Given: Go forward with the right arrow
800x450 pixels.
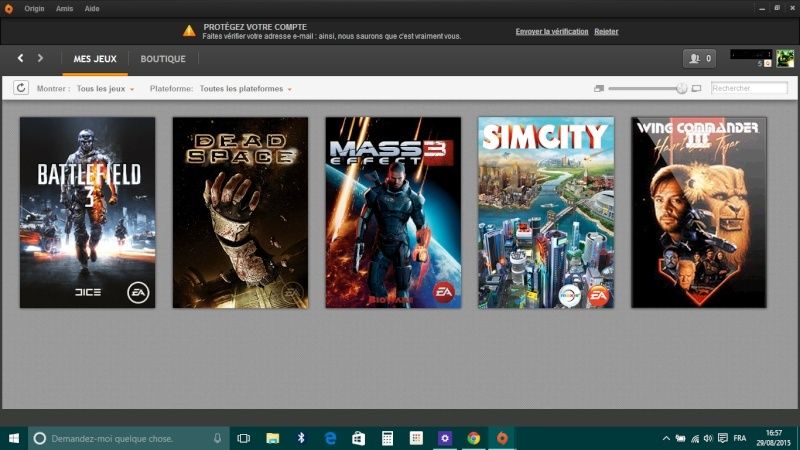Looking at the screenshot, I should click(x=40, y=58).
